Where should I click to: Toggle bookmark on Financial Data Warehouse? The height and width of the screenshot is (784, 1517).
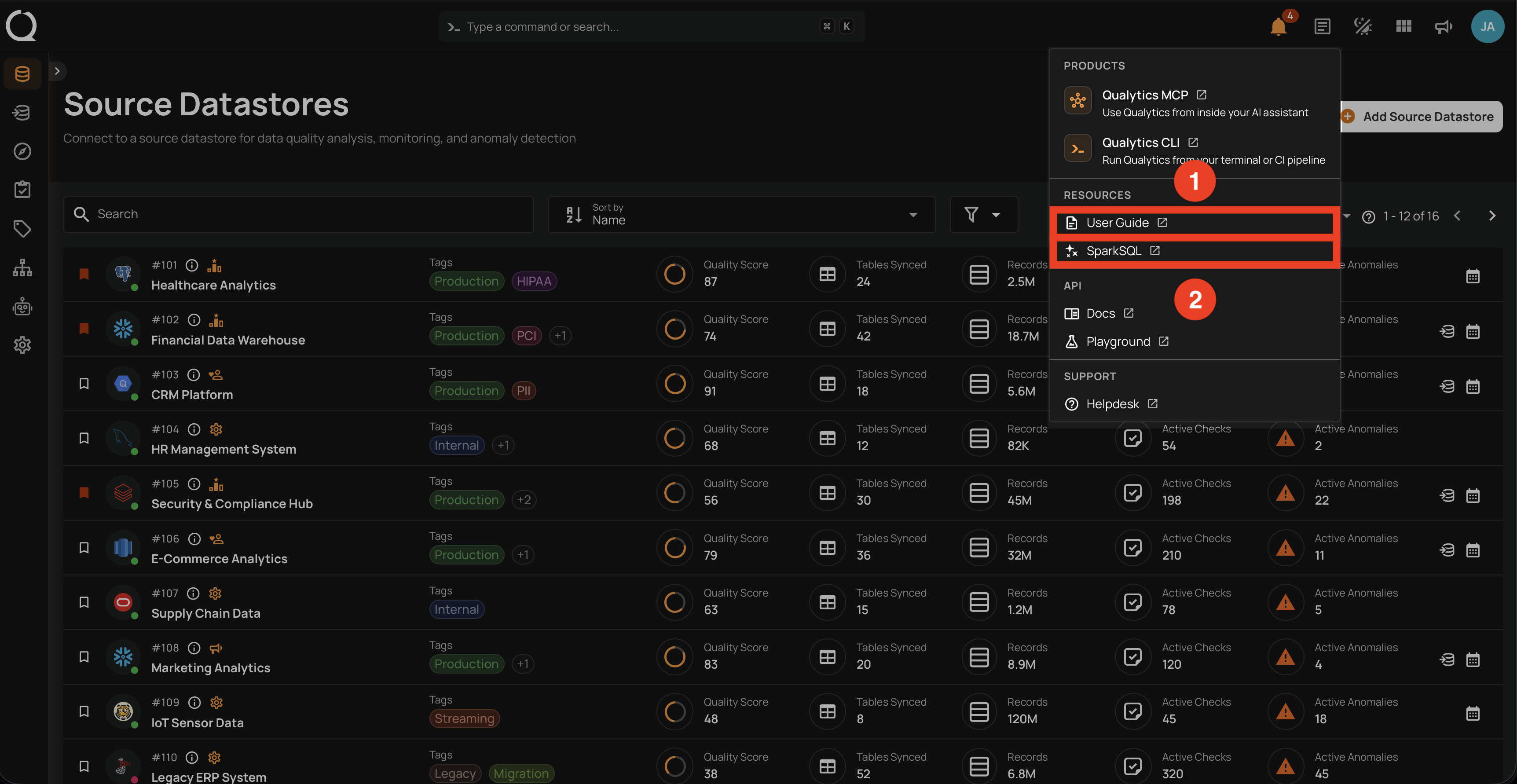click(x=84, y=329)
